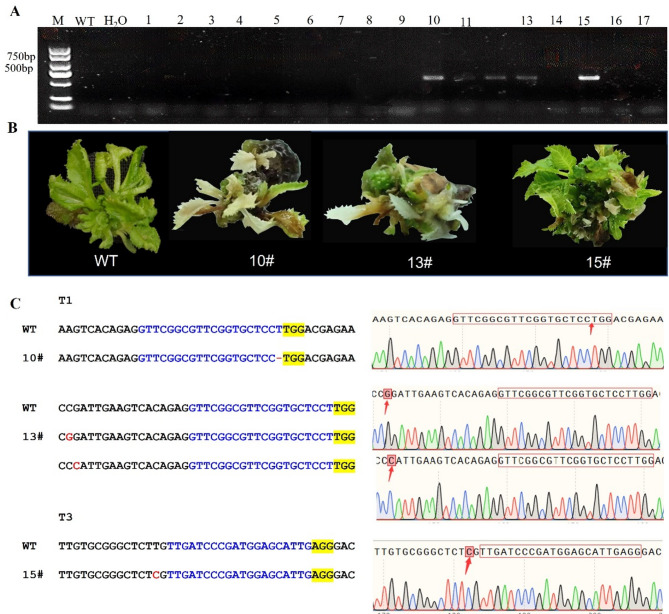The image size is (669, 614).
Task: Select the 10# albino plant photo
Action: [x=241, y=188]
